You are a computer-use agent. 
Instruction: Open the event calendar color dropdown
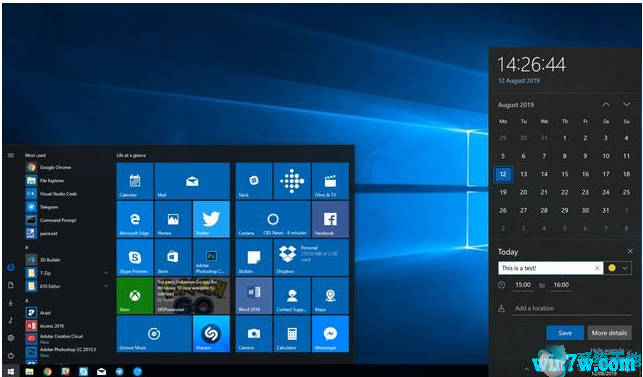(x=618, y=268)
